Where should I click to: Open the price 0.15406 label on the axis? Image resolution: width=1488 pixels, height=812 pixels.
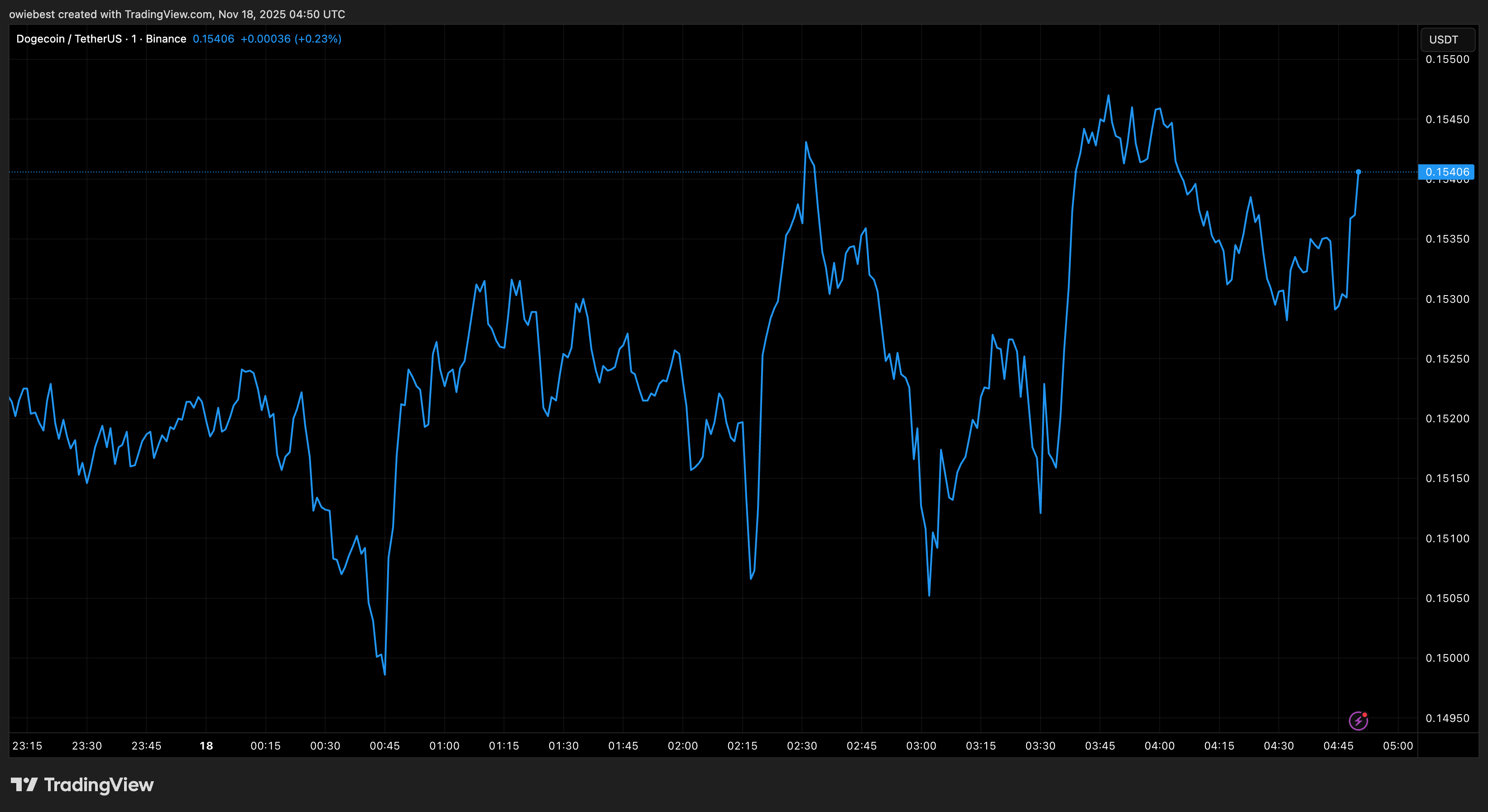(1447, 172)
